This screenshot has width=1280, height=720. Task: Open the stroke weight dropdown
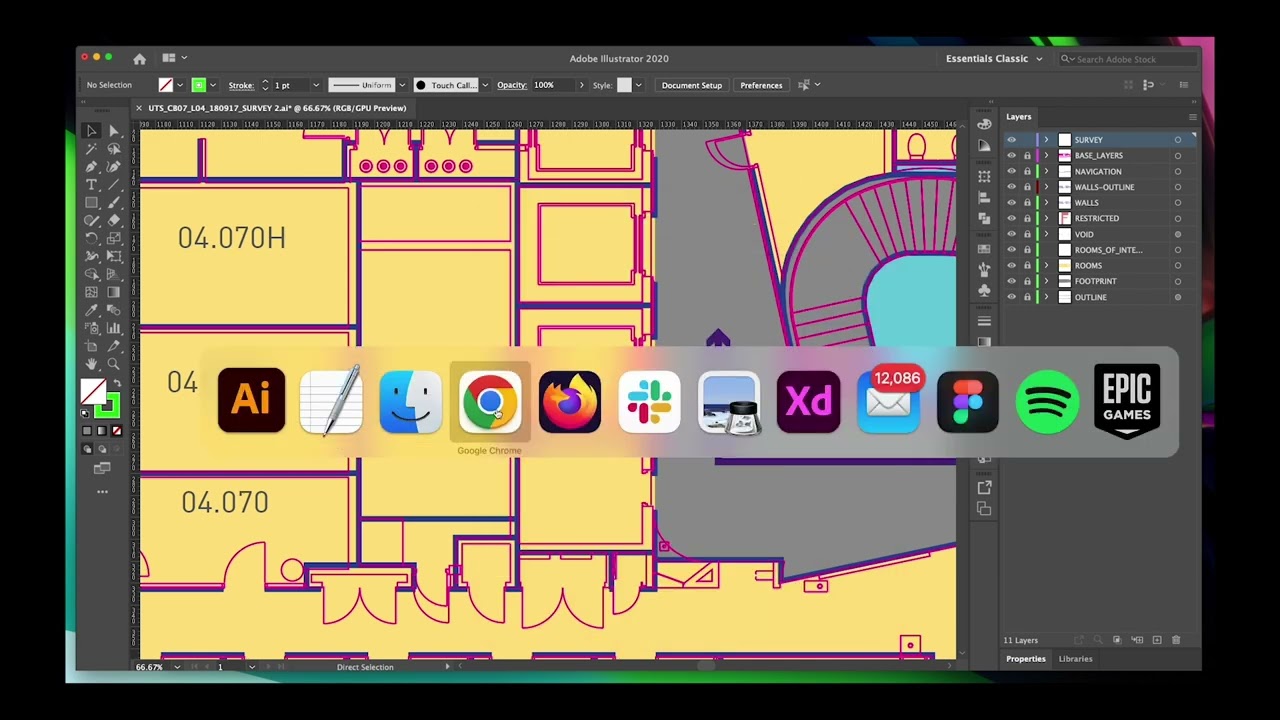316,85
